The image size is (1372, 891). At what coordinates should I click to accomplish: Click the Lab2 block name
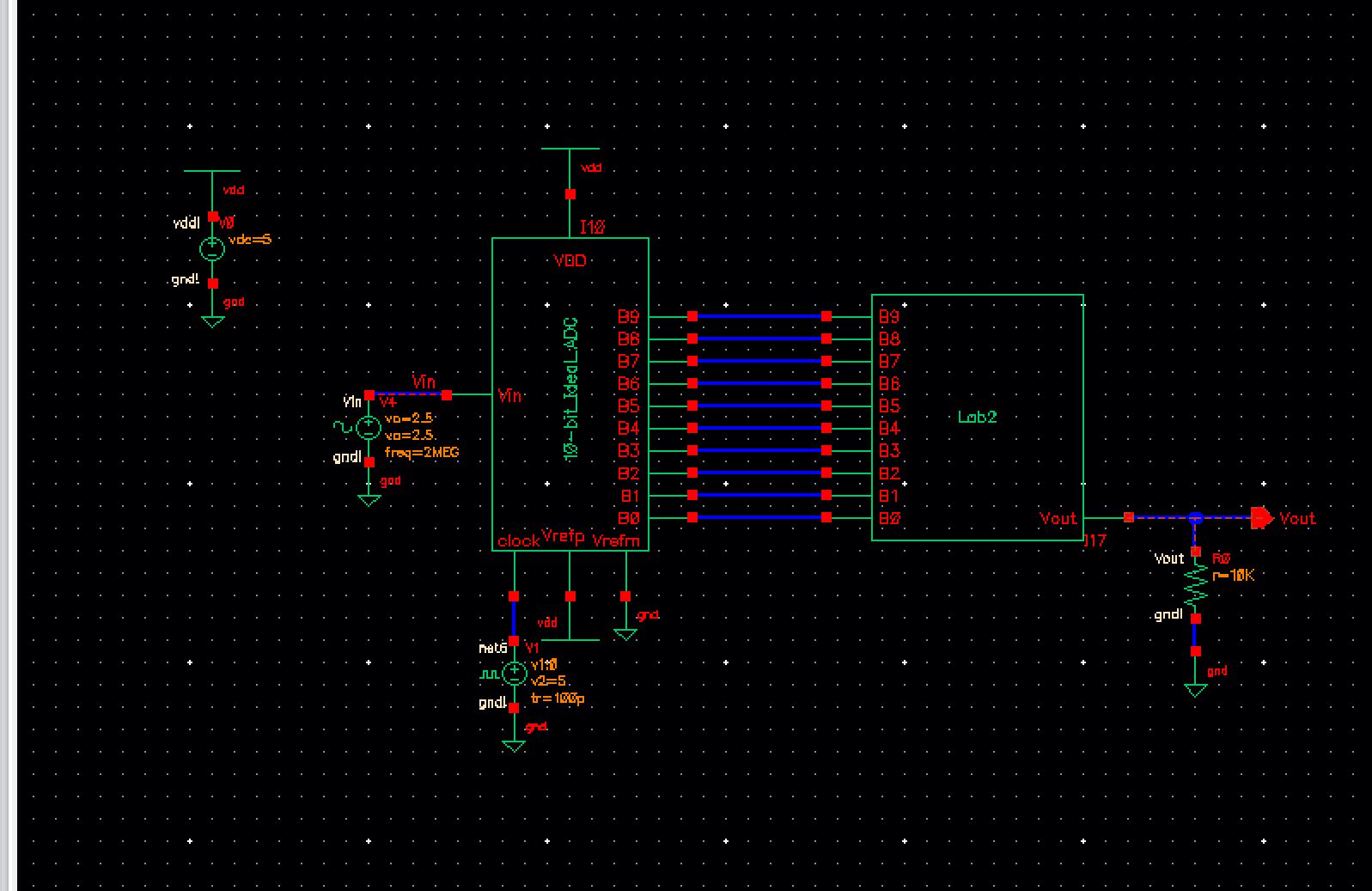[978, 417]
